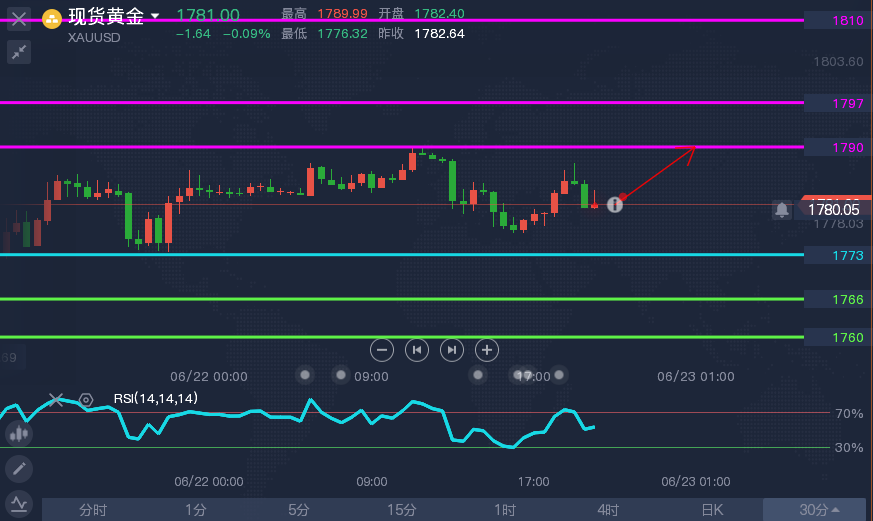Switch to the 15分 timeframe tab

tap(402, 510)
